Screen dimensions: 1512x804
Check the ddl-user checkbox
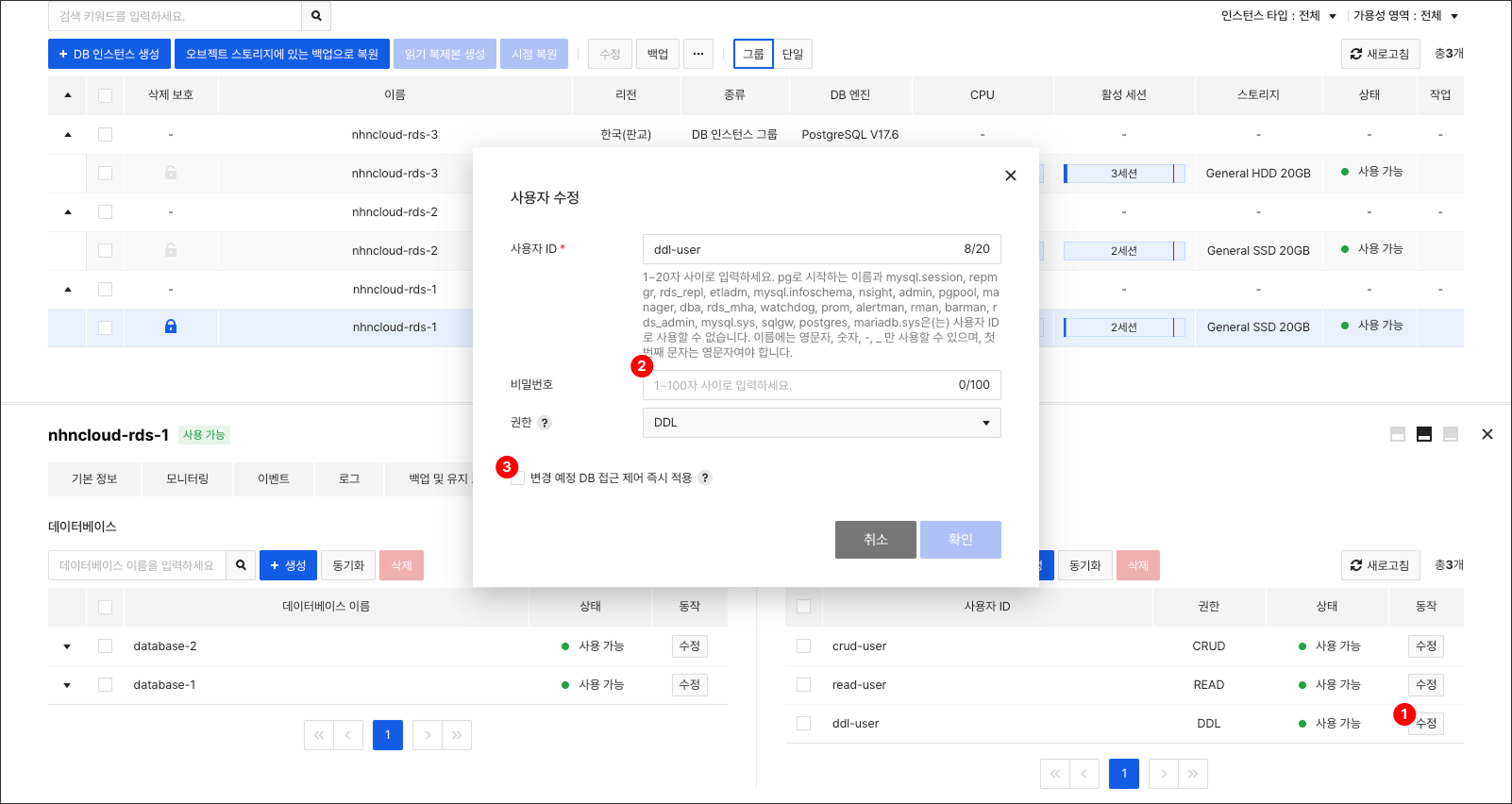803,724
